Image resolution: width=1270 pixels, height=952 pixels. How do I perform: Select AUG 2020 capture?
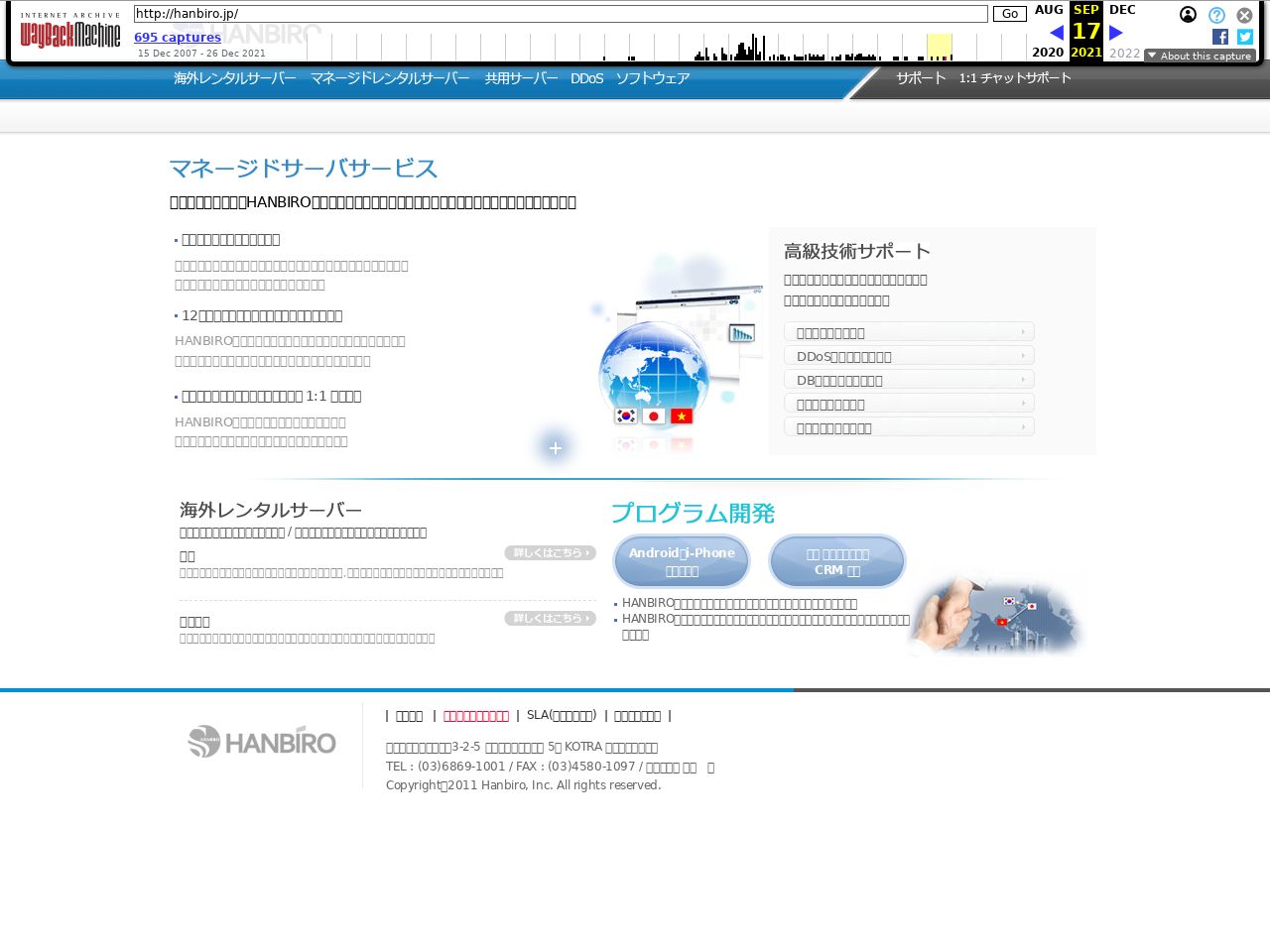click(x=1048, y=31)
